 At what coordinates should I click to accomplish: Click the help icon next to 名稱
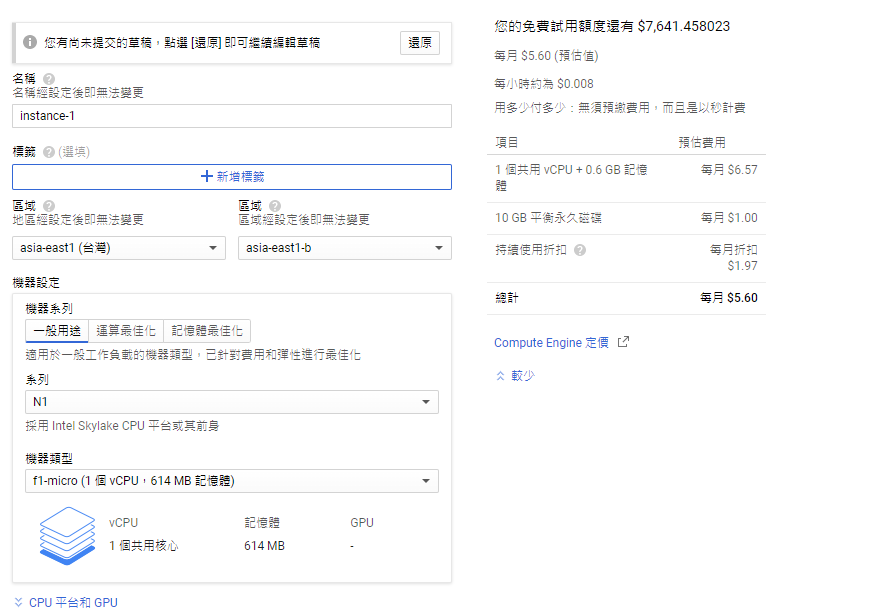(x=49, y=78)
